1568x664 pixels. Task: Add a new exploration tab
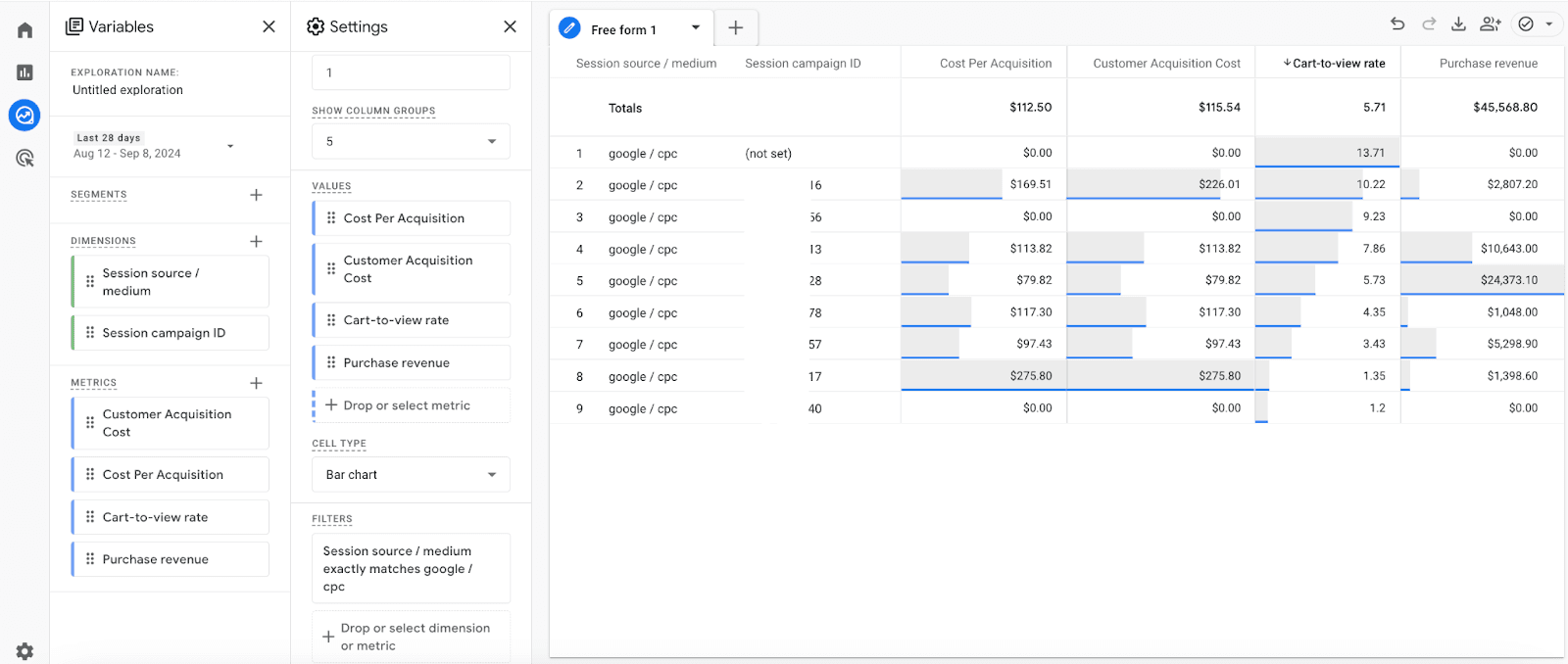pyautogui.click(x=736, y=28)
